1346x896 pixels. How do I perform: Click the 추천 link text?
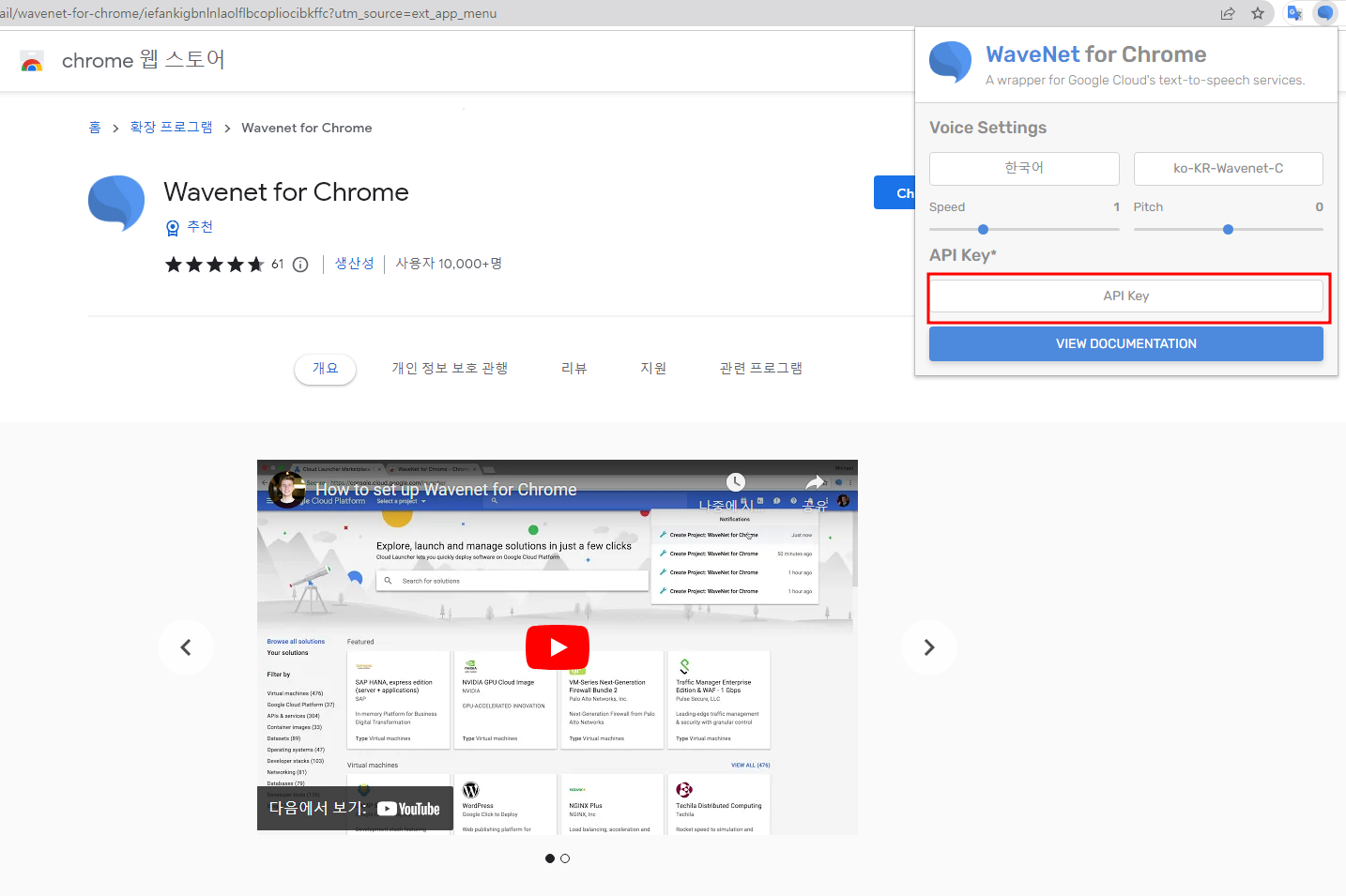point(200,227)
